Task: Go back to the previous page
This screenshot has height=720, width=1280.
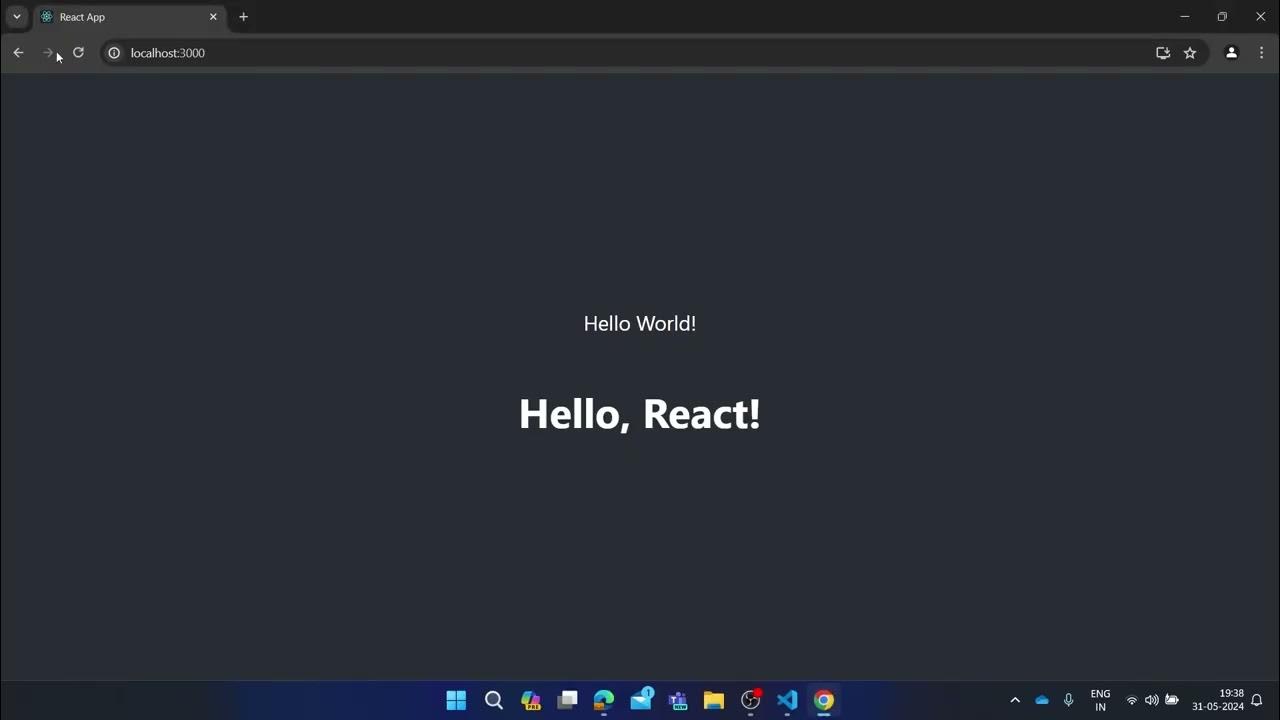Action: (18, 53)
